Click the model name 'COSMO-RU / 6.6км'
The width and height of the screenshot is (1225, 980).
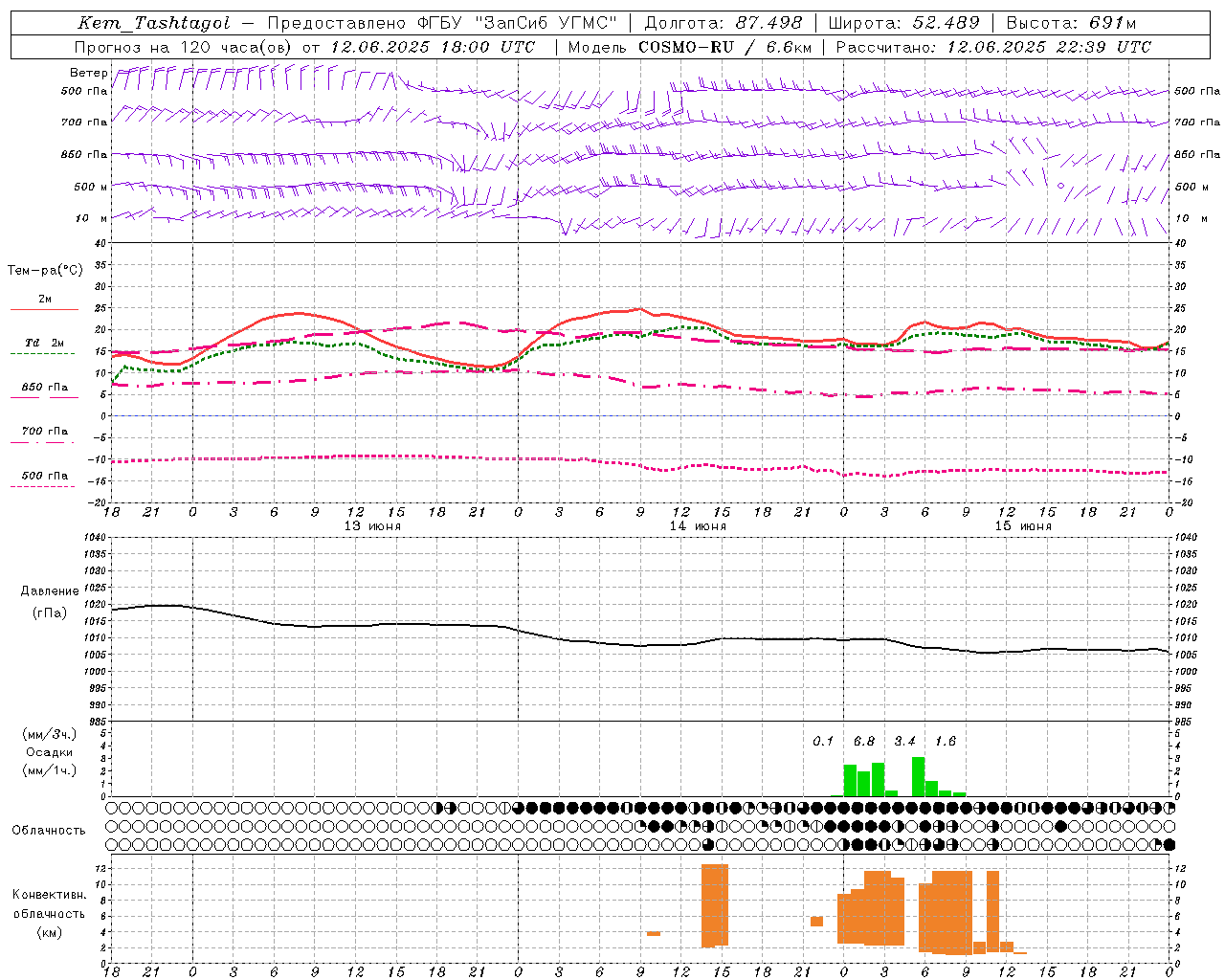pos(725,47)
